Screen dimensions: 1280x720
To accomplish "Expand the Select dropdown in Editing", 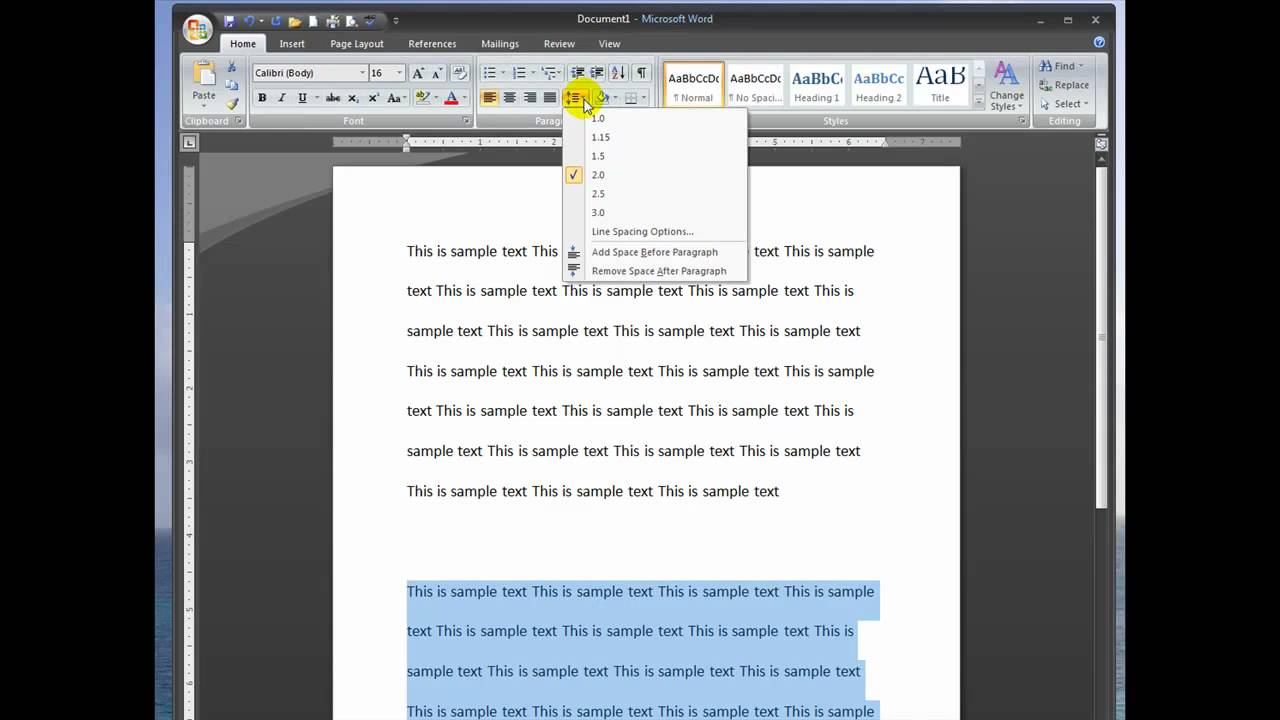I will [1086, 104].
